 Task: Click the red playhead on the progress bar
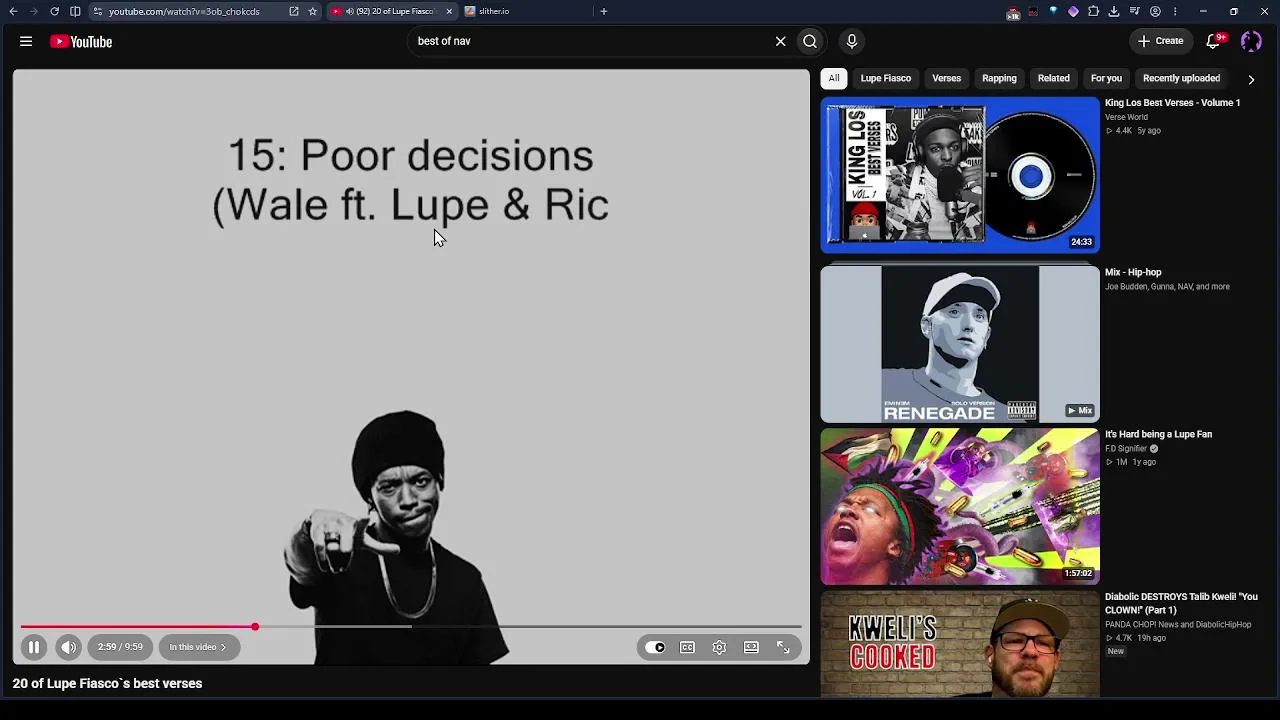(x=255, y=627)
